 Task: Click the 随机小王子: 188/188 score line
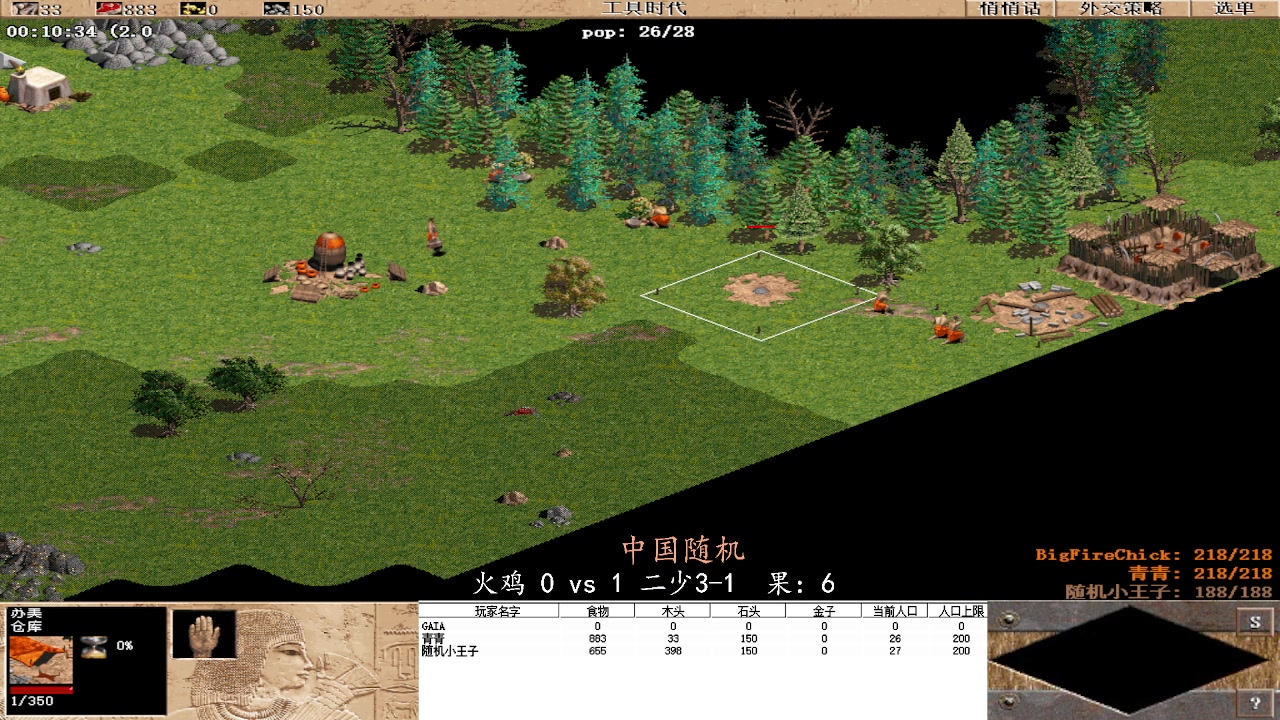coord(1169,591)
